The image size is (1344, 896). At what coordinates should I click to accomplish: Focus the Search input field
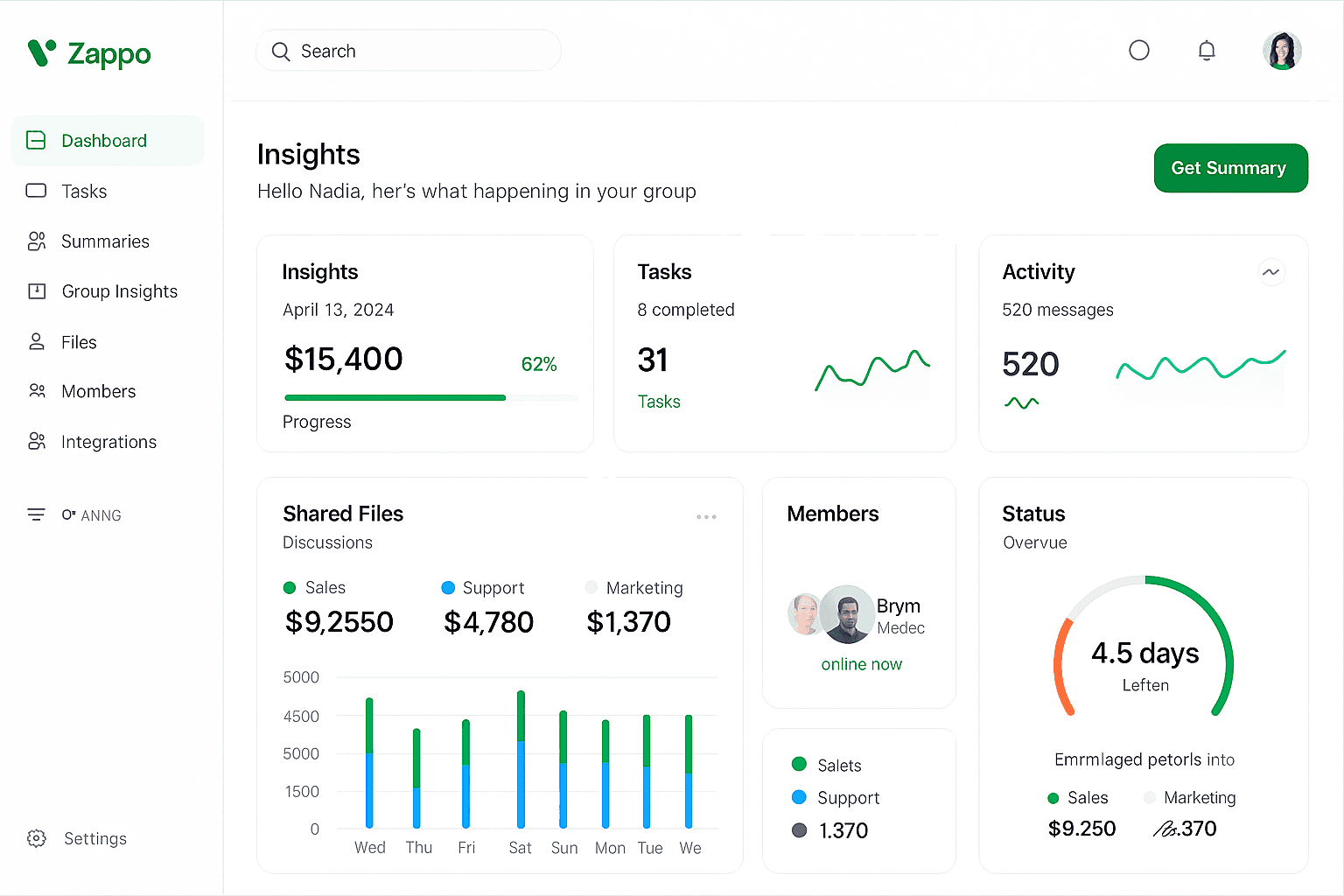pos(409,51)
